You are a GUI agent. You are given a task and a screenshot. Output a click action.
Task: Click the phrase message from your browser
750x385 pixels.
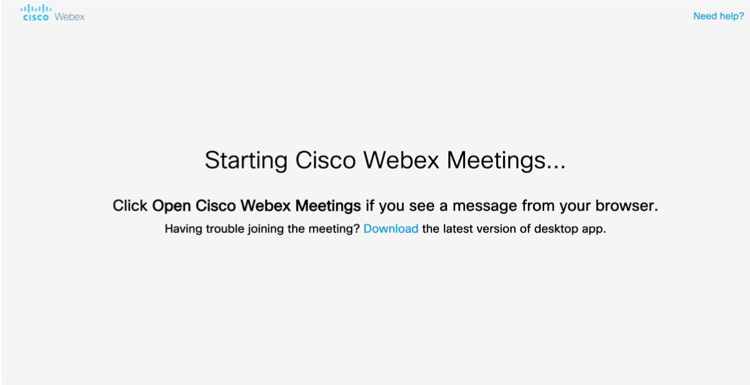click(555, 206)
